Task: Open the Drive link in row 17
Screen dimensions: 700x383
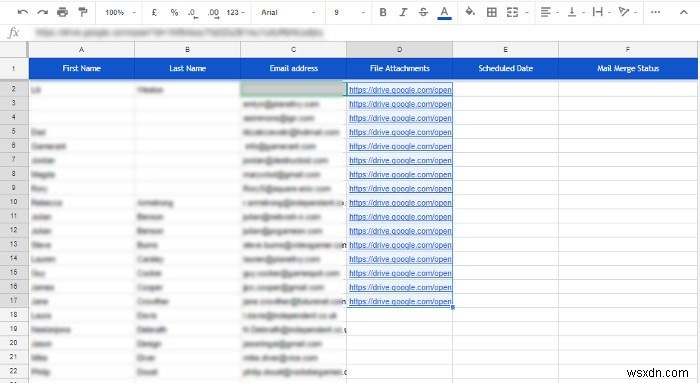Action: pos(400,301)
